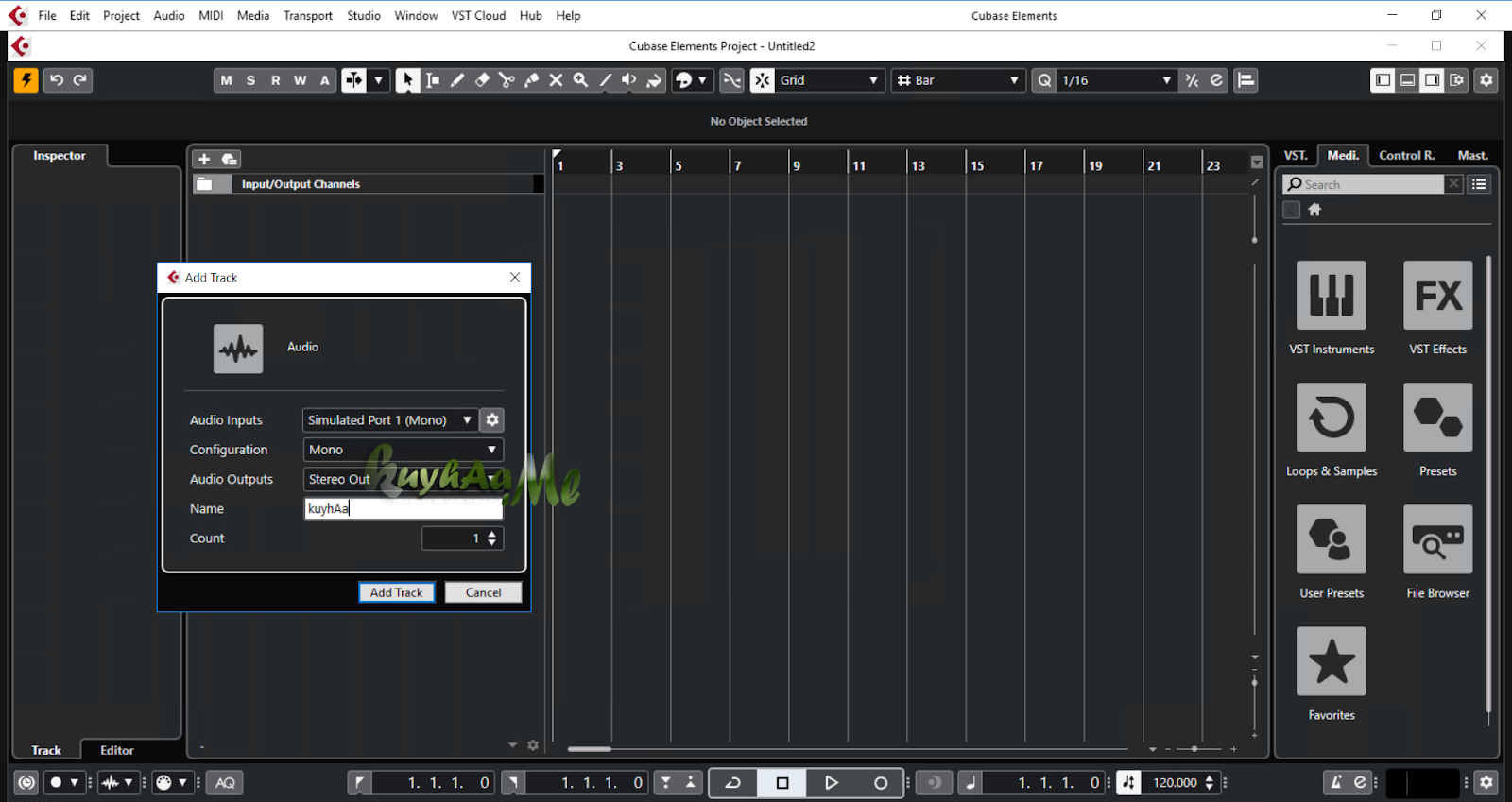Image resolution: width=1512 pixels, height=802 pixels.
Task: Click the Name field containing kuyhAa
Action: (x=404, y=508)
